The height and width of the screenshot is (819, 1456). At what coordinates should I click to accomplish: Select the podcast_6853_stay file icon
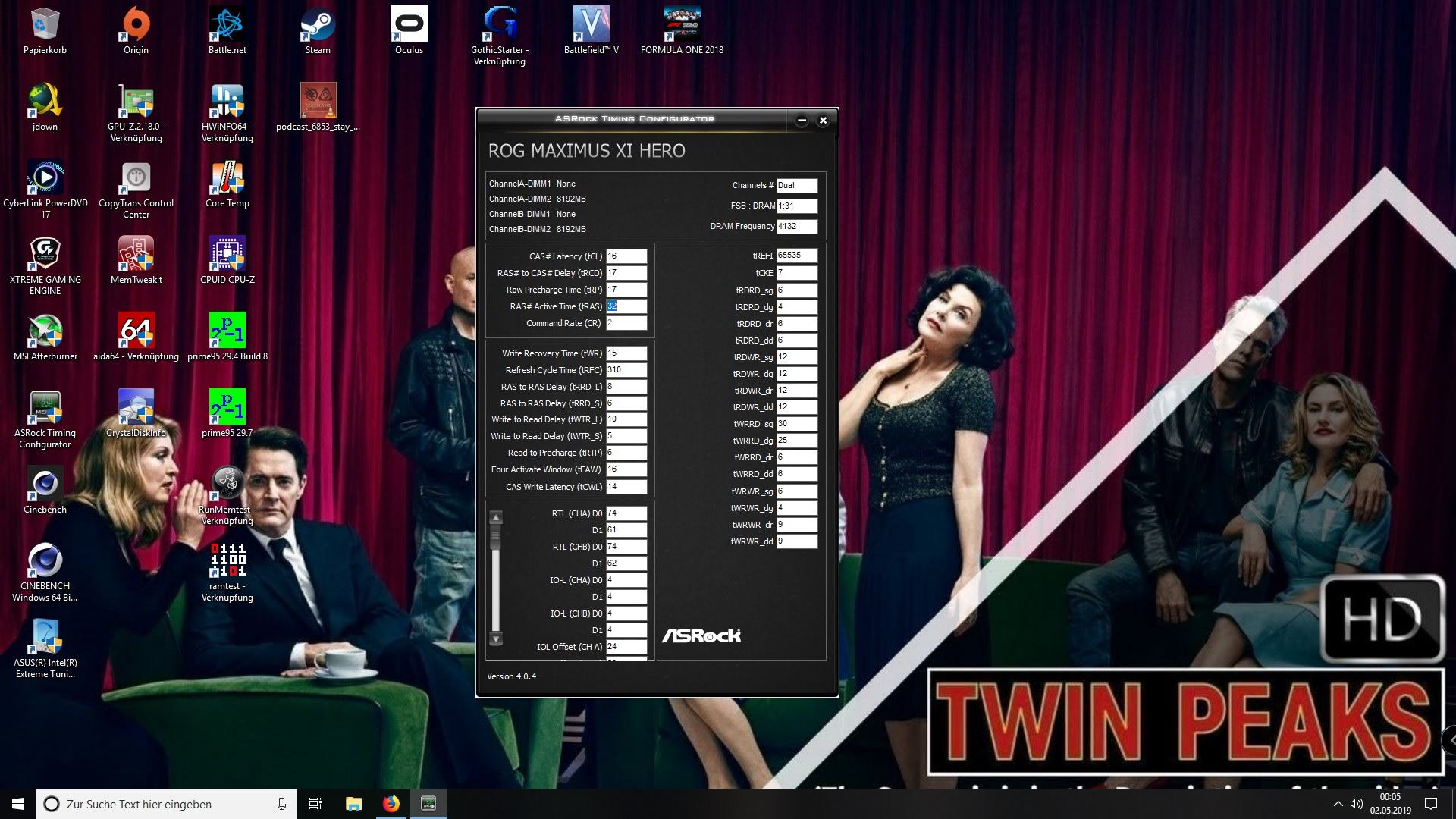pos(318,108)
